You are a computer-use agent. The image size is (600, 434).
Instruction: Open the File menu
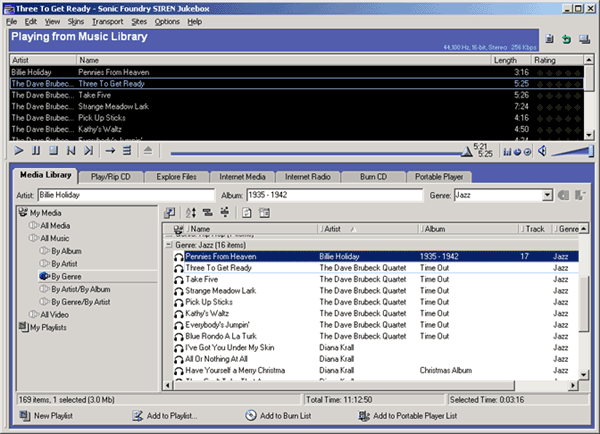[x=11, y=22]
